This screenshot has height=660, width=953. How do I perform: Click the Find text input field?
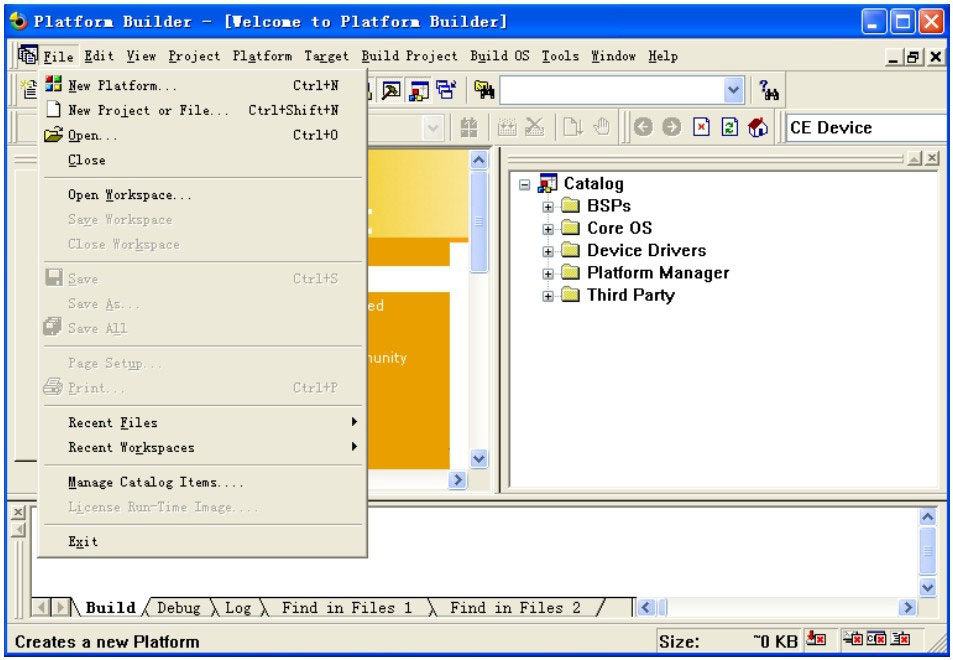click(x=612, y=91)
